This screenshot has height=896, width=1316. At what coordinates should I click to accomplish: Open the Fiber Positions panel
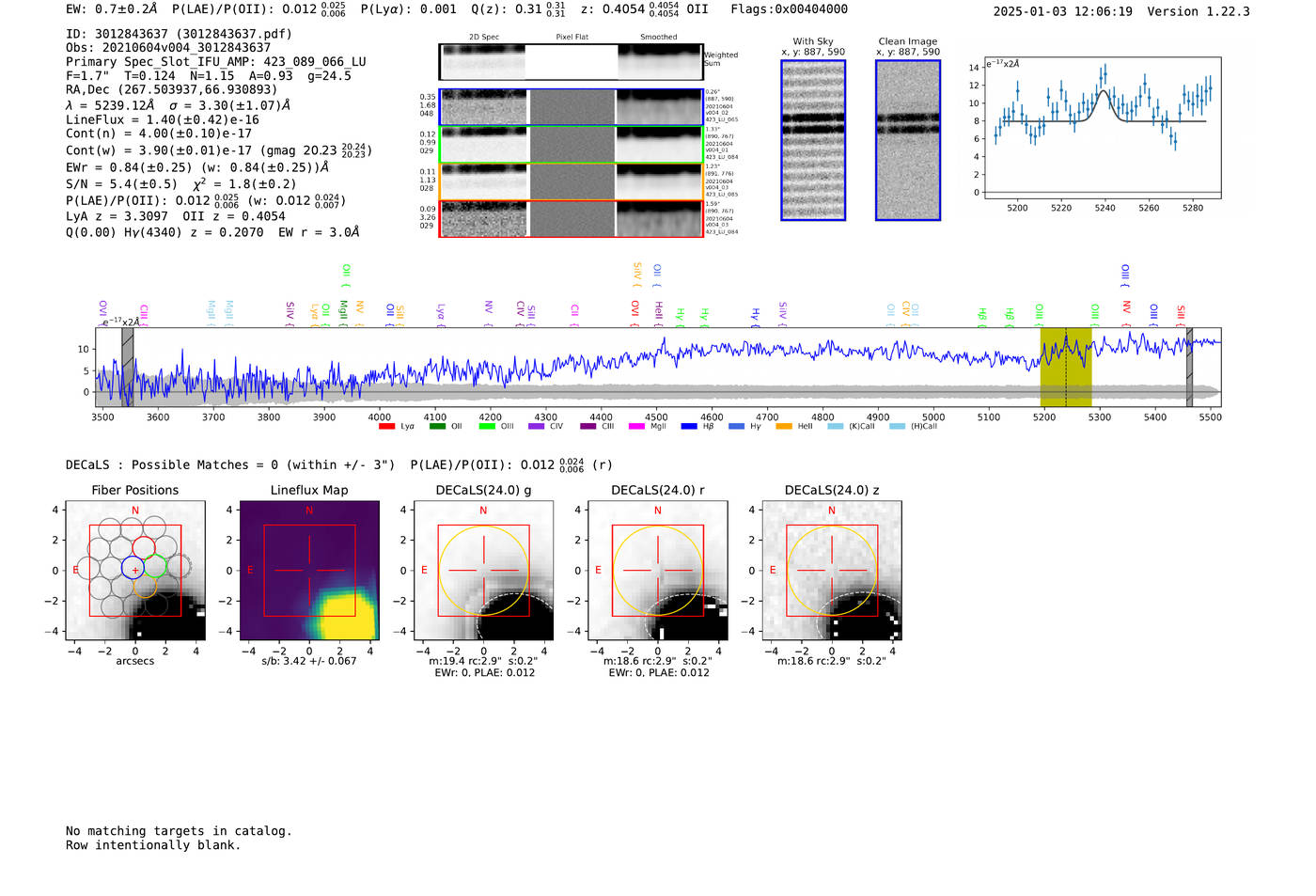[135, 571]
